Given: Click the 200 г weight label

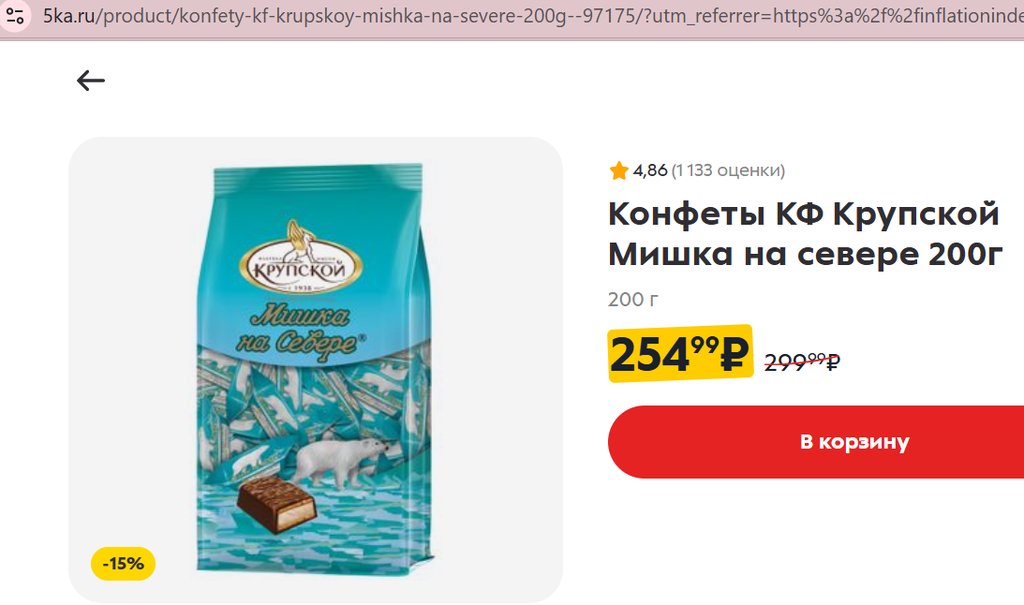Looking at the screenshot, I should (x=633, y=299).
